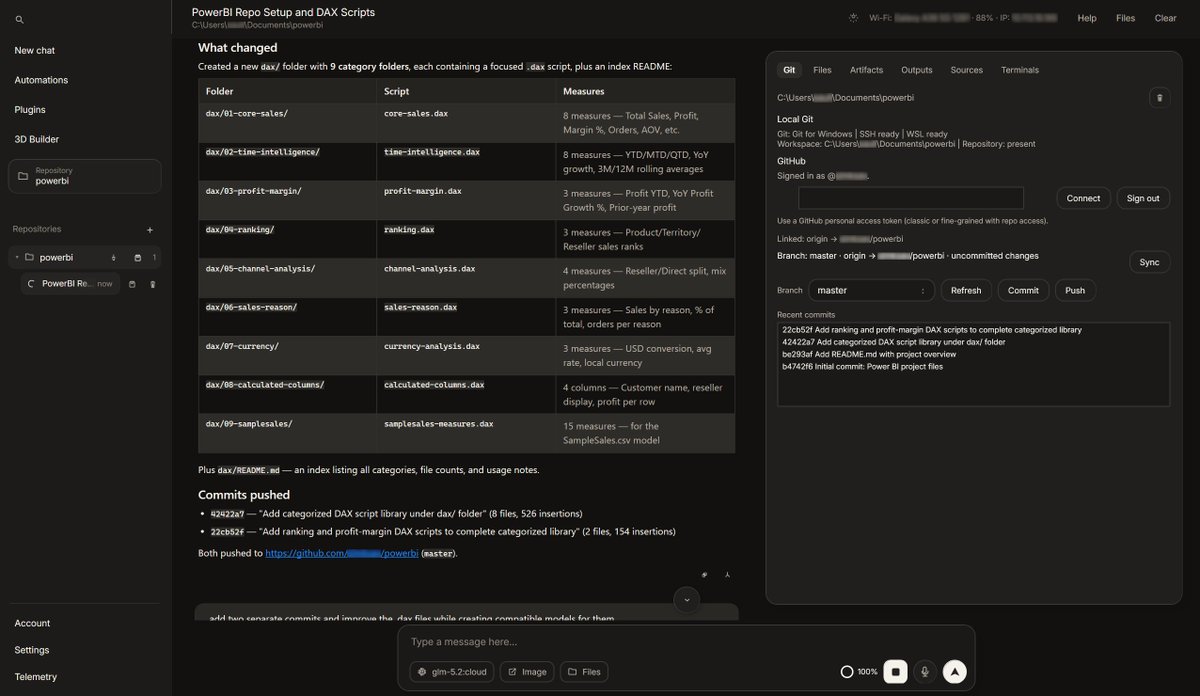Click the time-intelligence.dax script cell

coord(466,161)
